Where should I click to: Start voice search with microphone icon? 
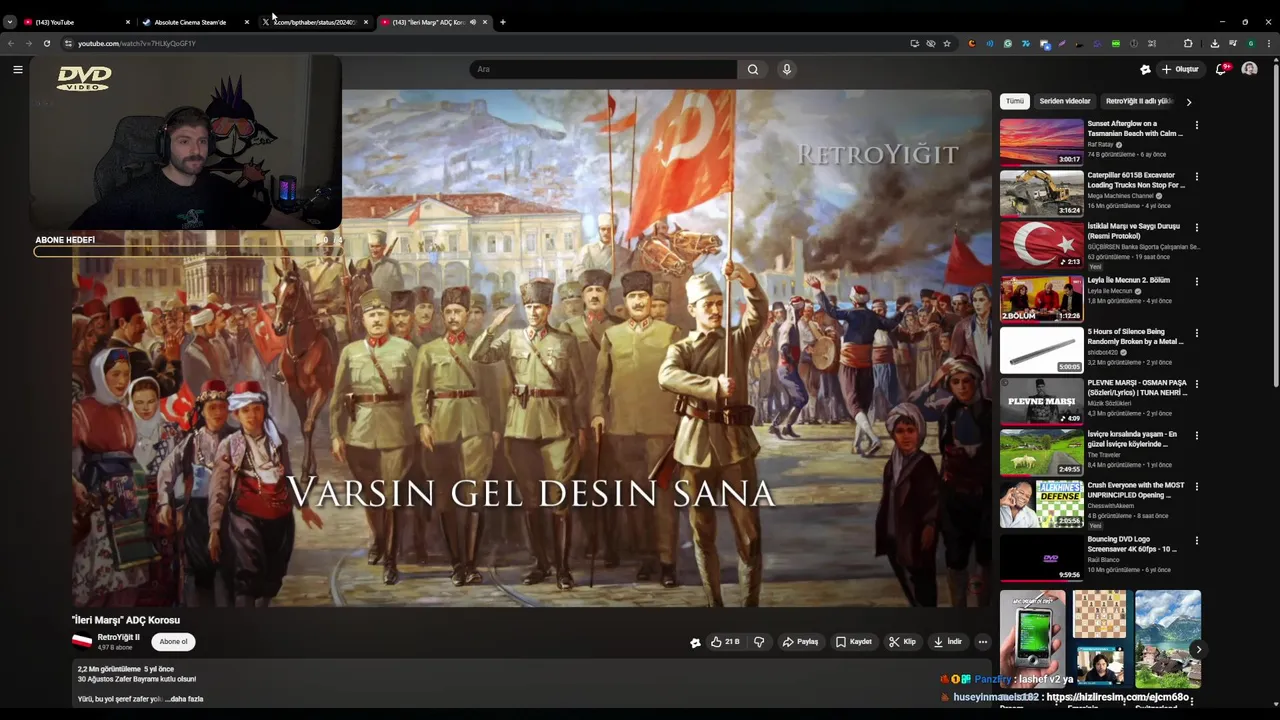787,69
